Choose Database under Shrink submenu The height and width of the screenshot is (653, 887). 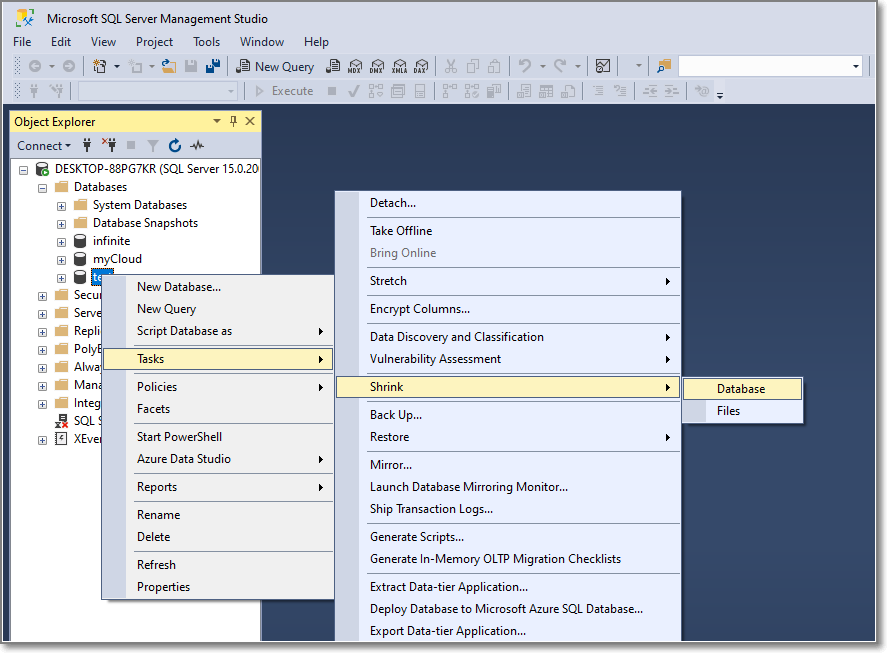(742, 389)
